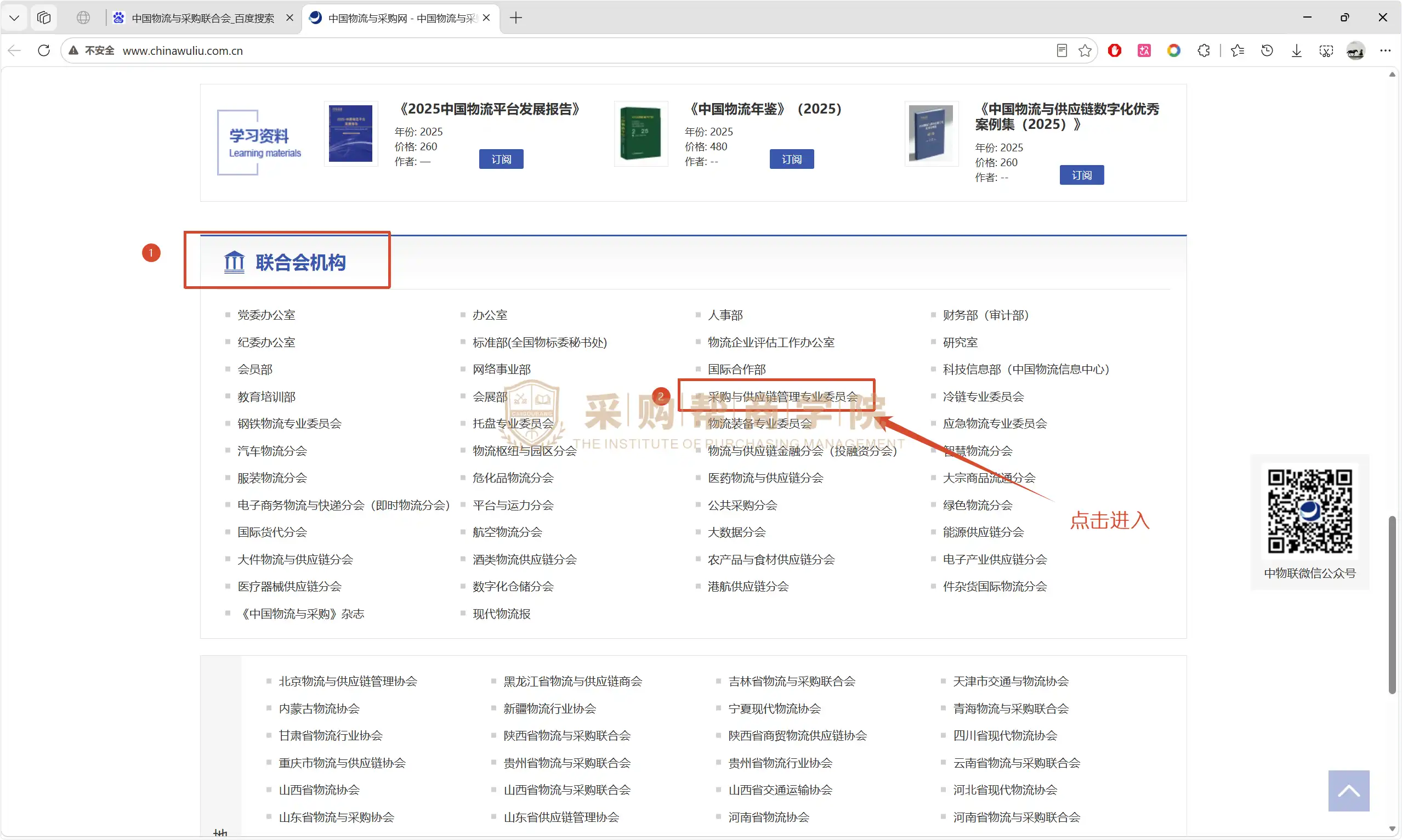Open the colorful circle extension icon
1402x840 pixels.
click(1173, 50)
